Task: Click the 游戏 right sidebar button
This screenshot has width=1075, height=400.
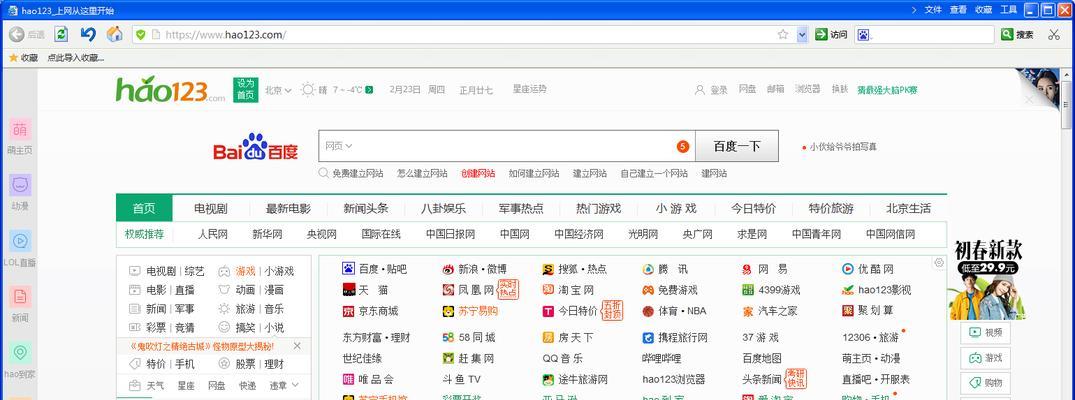Action: point(985,357)
